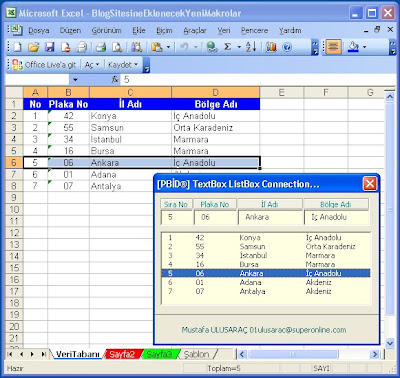The width and height of the screenshot is (400, 378).
Task: Open the Undo history dropdown arrow
Action: coord(196,47)
